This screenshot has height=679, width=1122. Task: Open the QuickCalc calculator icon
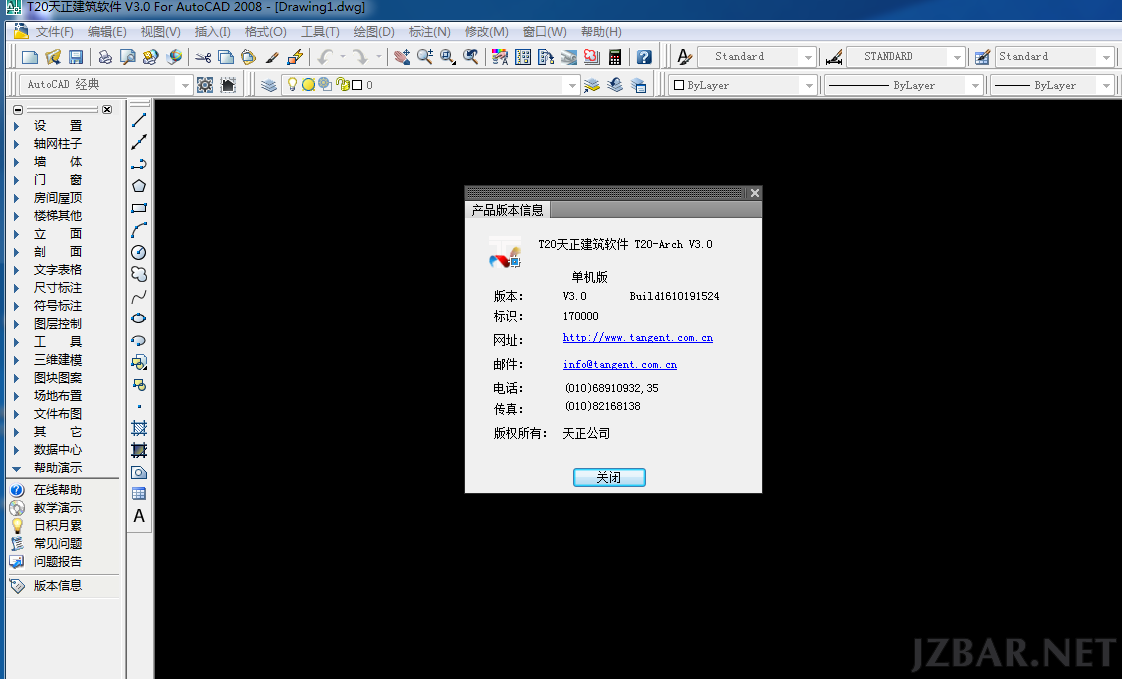(x=615, y=57)
